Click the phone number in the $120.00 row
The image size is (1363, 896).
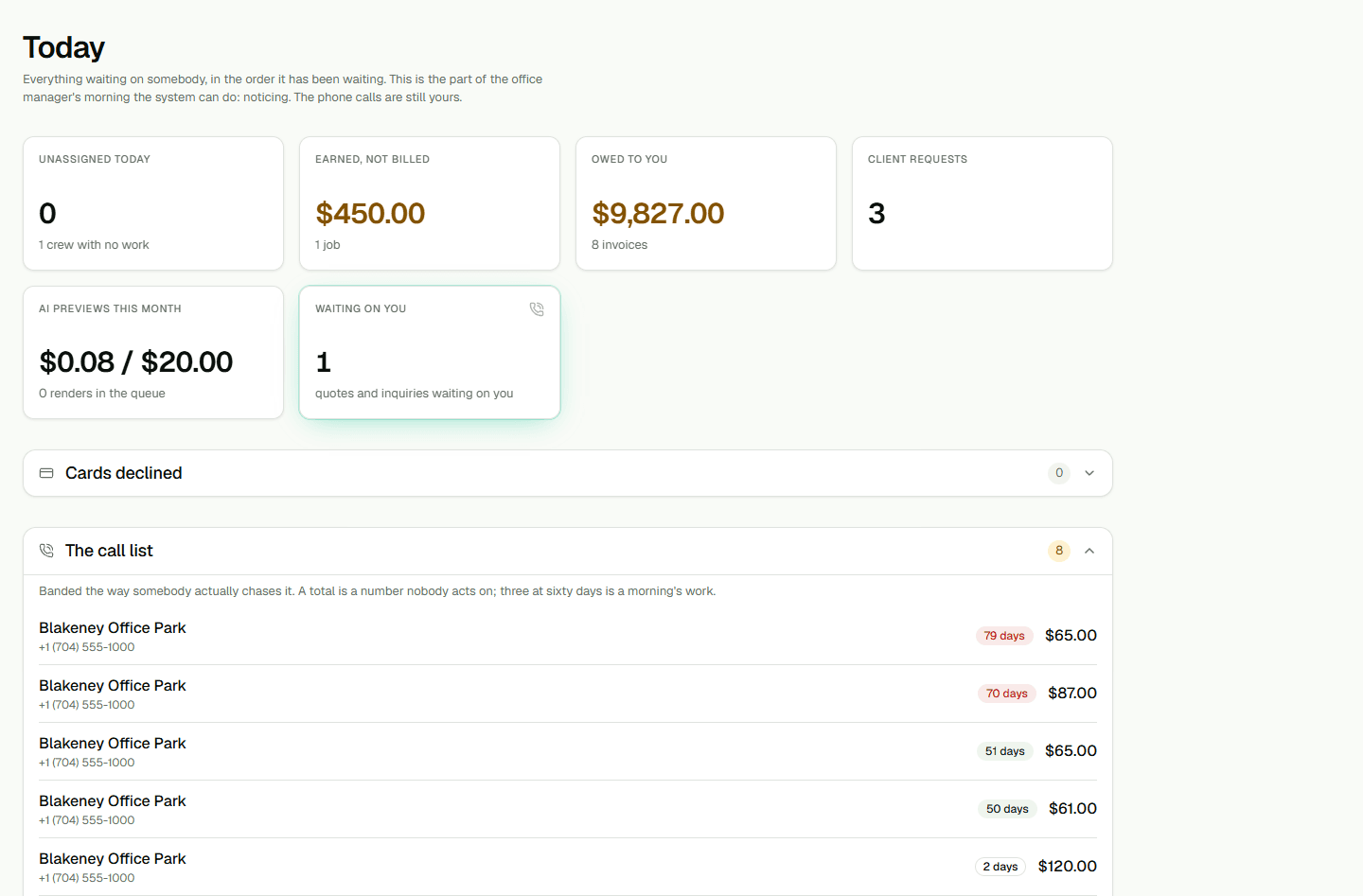pyautogui.click(x=87, y=878)
